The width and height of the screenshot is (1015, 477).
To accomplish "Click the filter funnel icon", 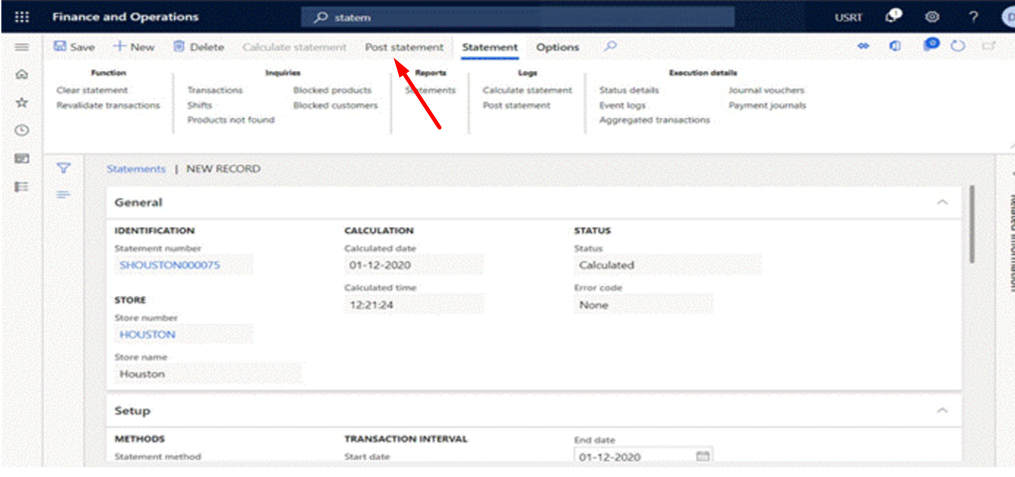I will [x=63, y=168].
